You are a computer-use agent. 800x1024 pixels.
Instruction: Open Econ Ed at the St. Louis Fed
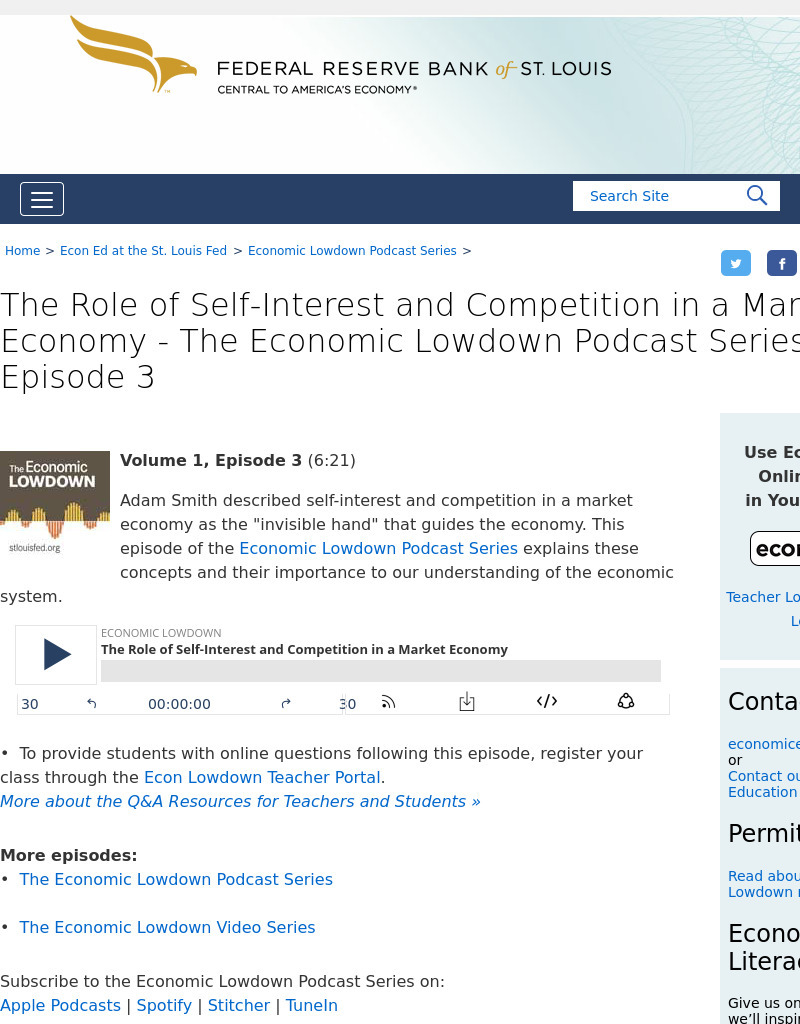tap(143, 251)
